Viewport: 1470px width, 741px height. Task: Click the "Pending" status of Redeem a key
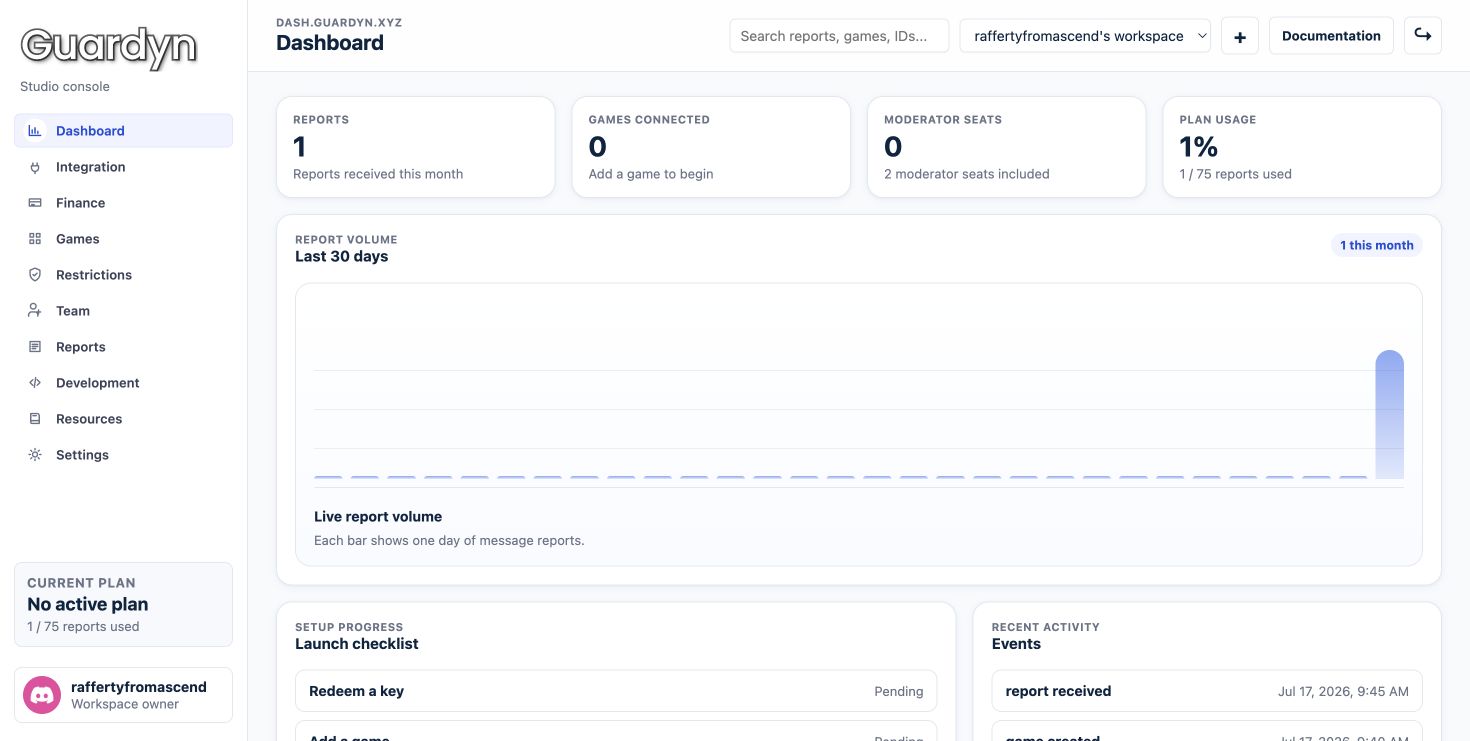pos(898,691)
